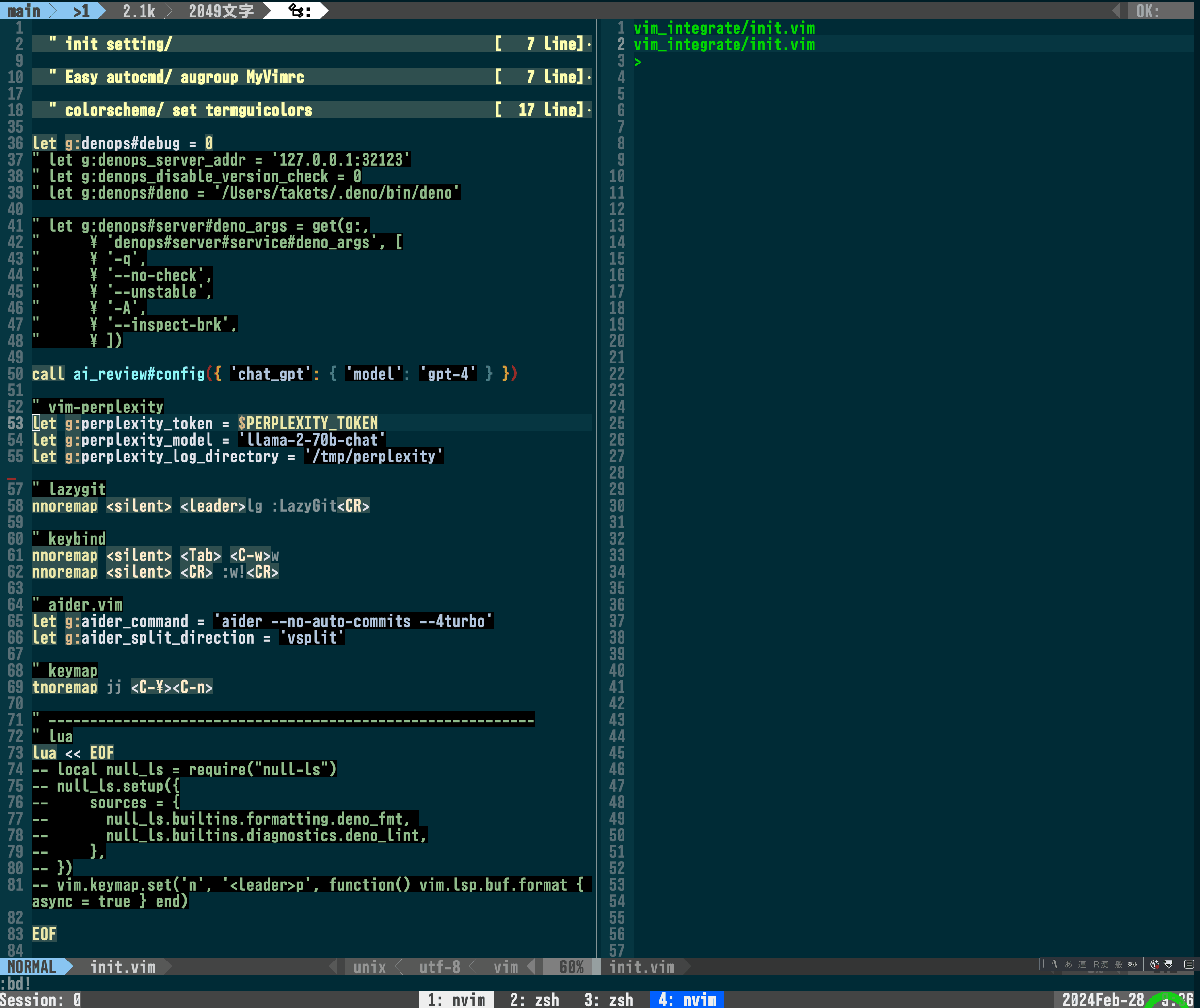
Task: Click the tag-shaped icon in the IME bar
Action: click(x=1168, y=964)
